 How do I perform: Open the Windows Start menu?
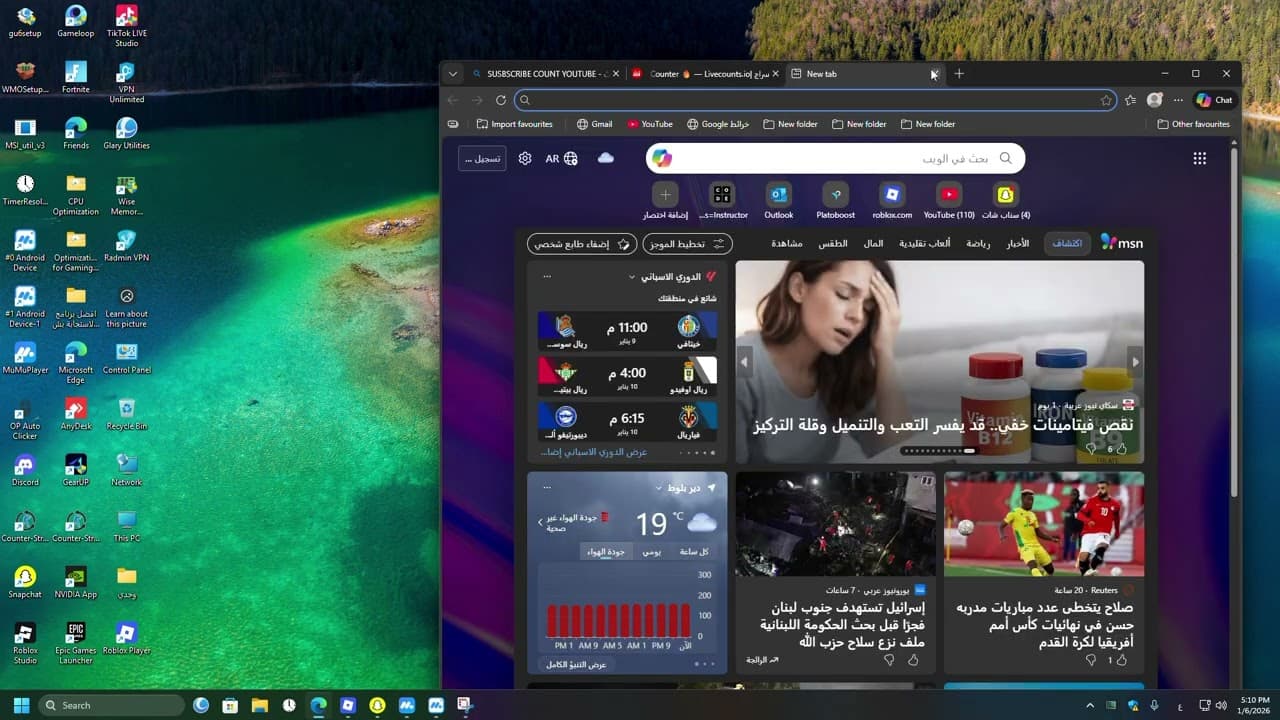(x=21, y=705)
